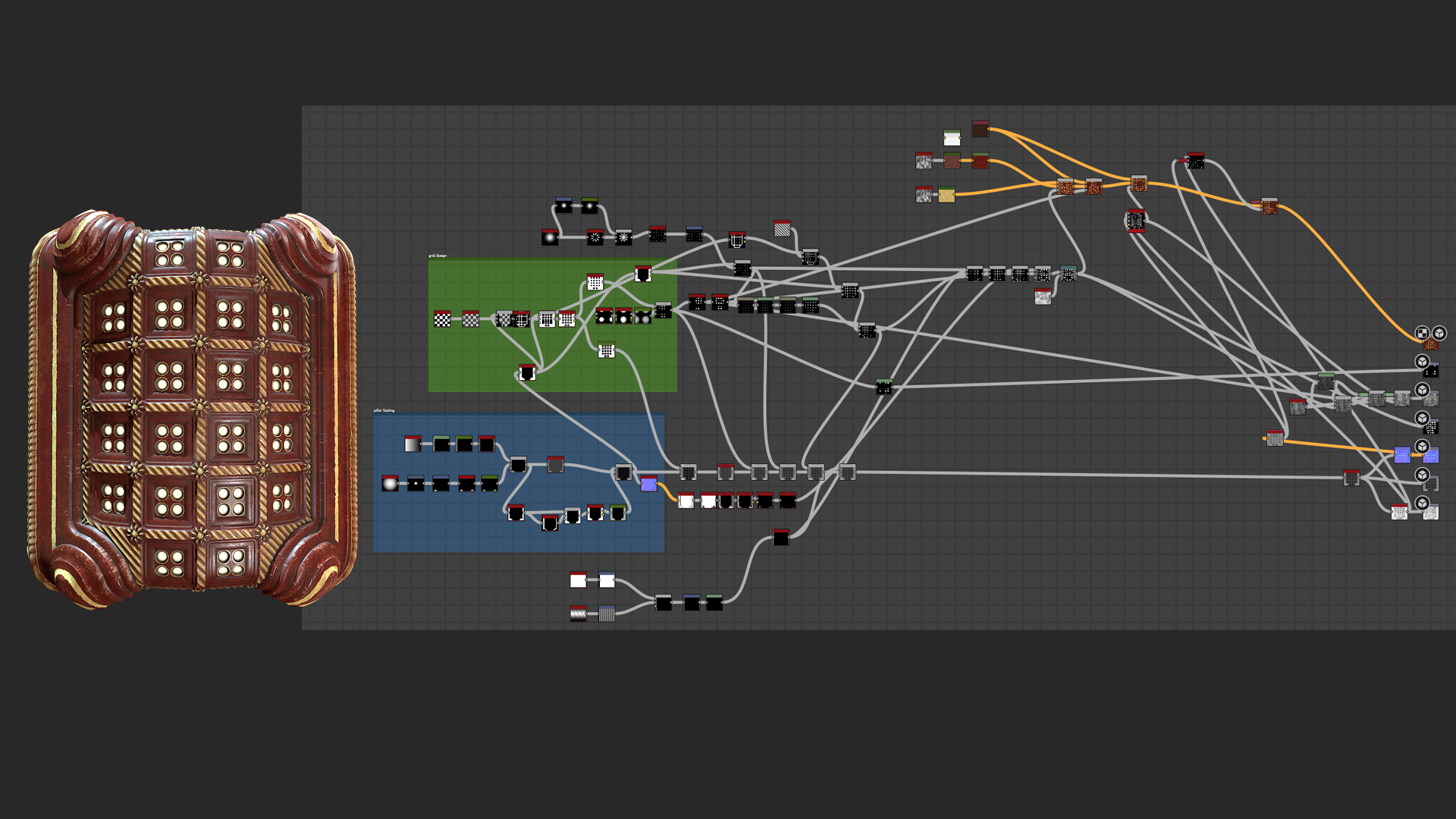Select the blue 'pillar footing' frame by its title
The width and height of the screenshot is (1456, 819).
click(x=384, y=410)
